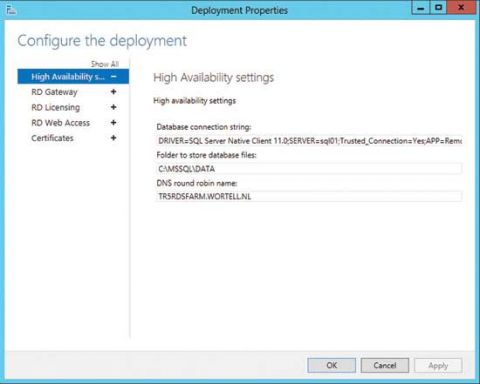
Task: Click the Folder to store database files field
Action: (309, 169)
